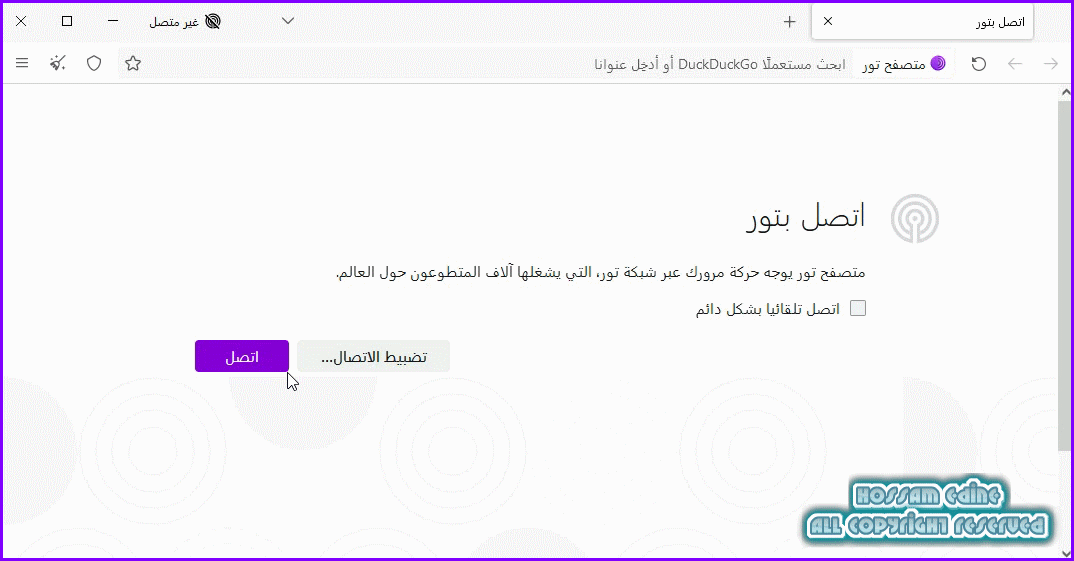Go back with the left arrow

coord(1015,64)
